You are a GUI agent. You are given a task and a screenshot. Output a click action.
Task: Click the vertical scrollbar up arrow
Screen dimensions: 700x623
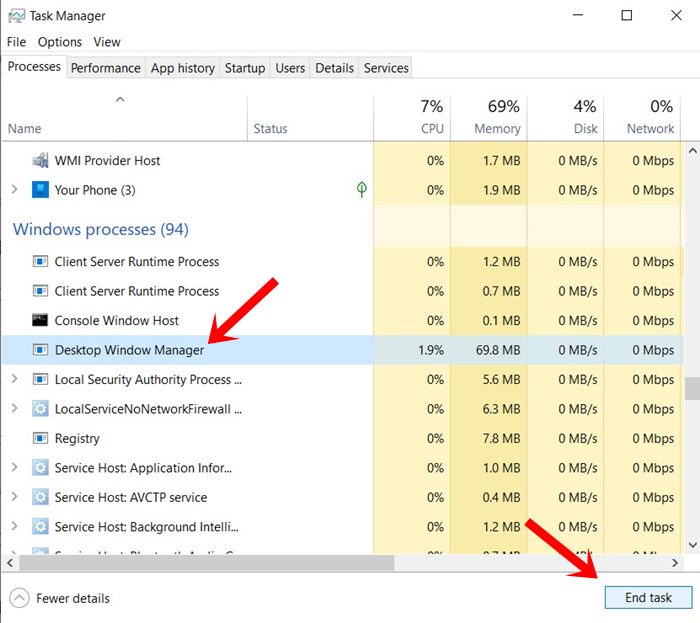click(692, 151)
